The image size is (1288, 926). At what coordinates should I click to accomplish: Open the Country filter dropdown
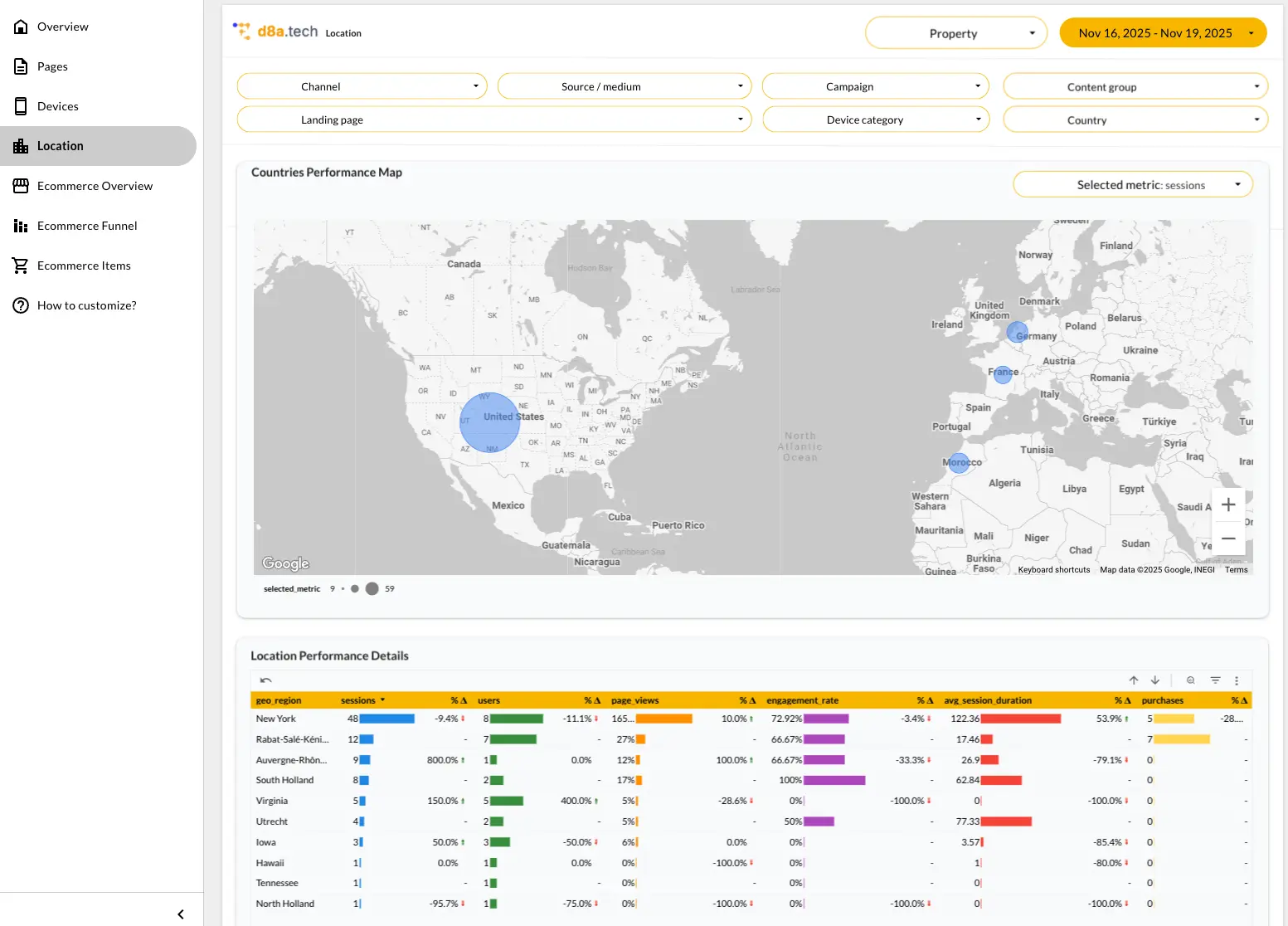[1135, 120]
